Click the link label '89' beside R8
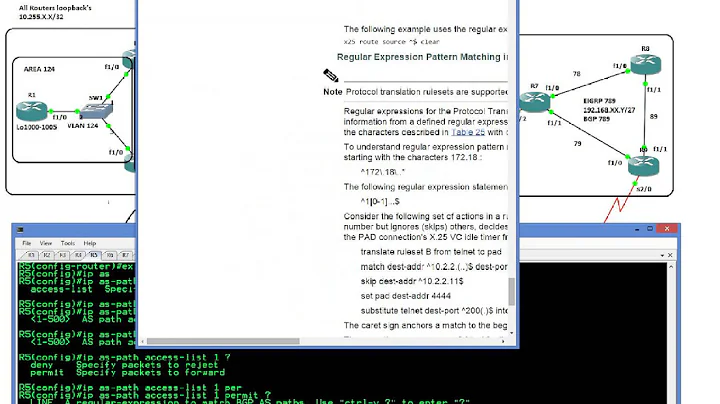 [x=654, y=117]
